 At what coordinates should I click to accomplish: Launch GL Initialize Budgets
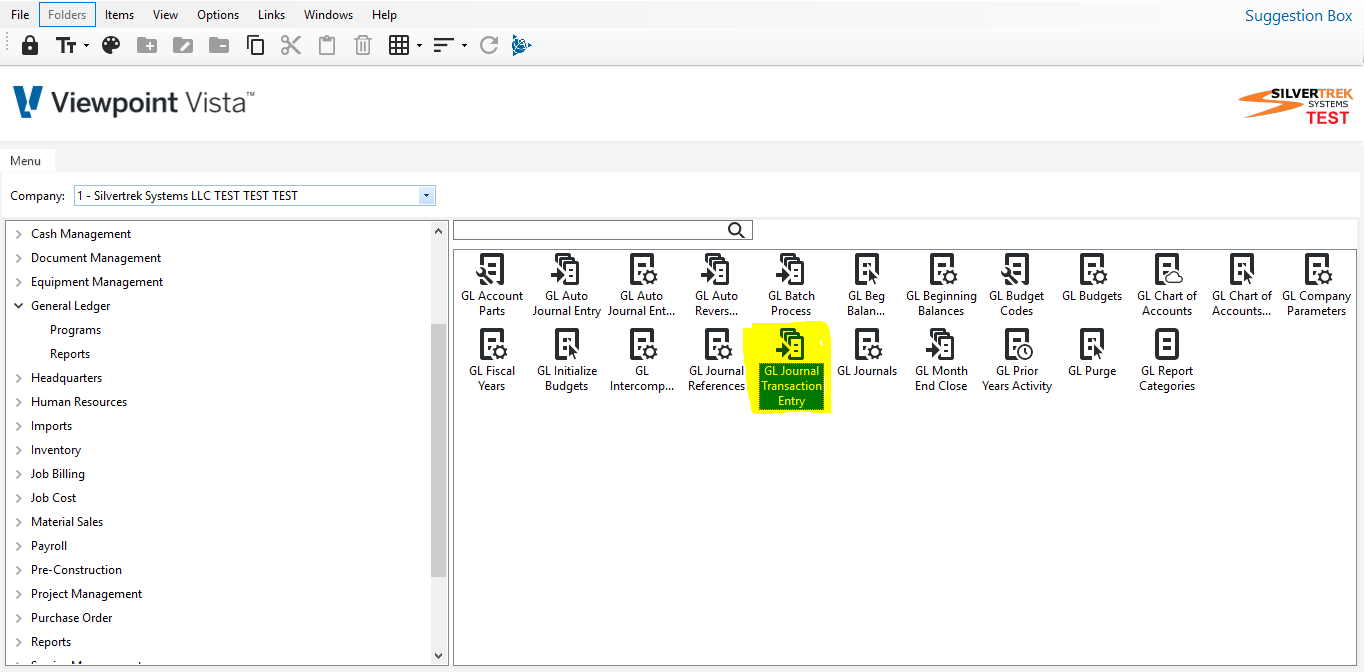(x=567, y=360)
